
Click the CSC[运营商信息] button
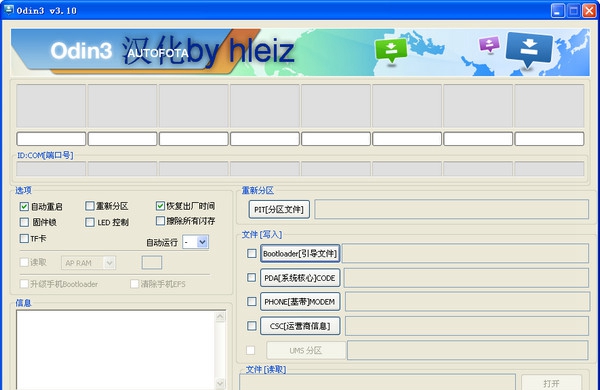300,326
